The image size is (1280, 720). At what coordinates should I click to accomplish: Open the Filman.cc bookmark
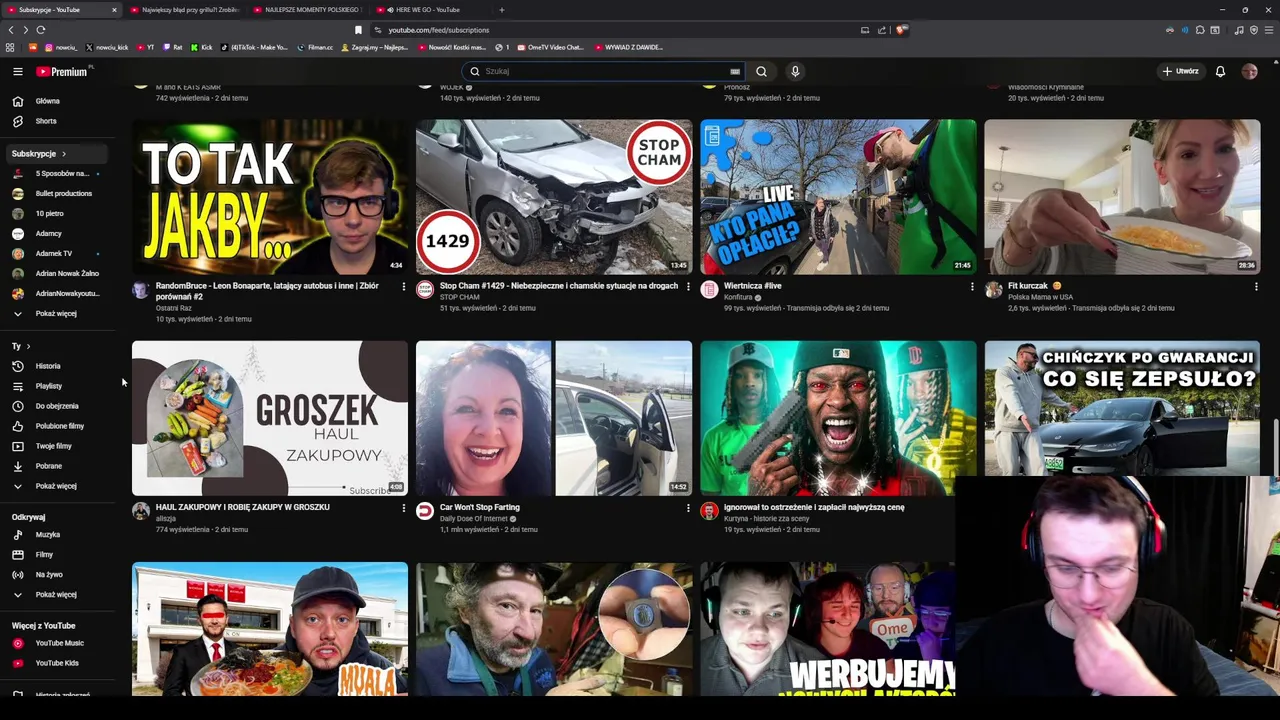(x=315, y=47)
